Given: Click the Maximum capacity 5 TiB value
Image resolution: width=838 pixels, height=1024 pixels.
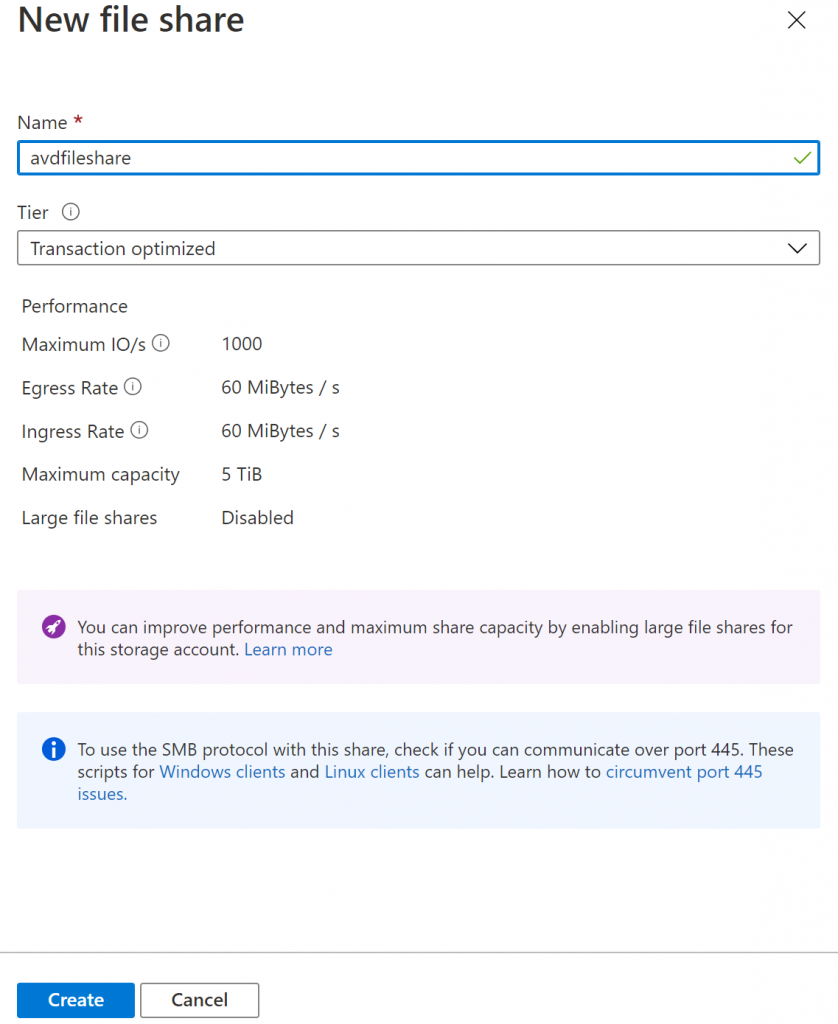Looking at the screenshot, I should [242, 474].
